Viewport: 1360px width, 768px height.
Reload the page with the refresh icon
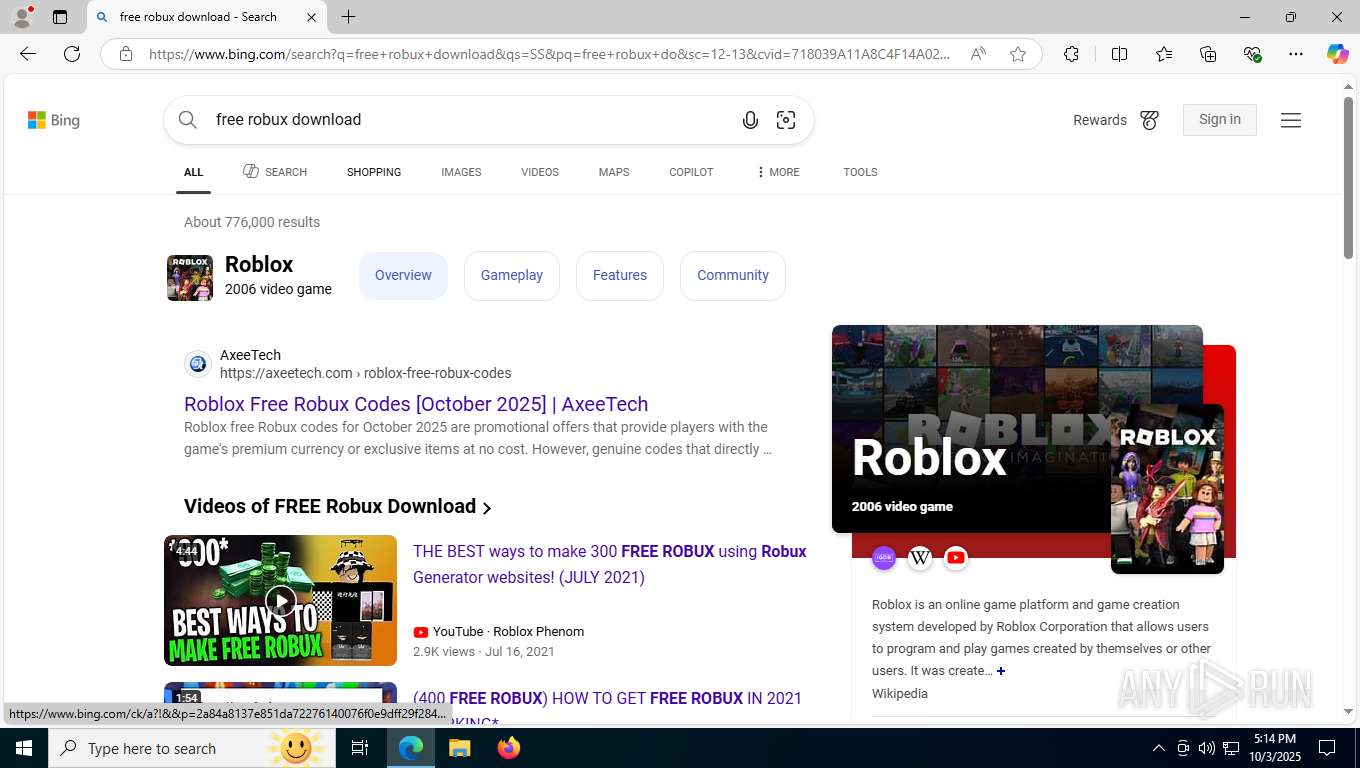point(72,54)
